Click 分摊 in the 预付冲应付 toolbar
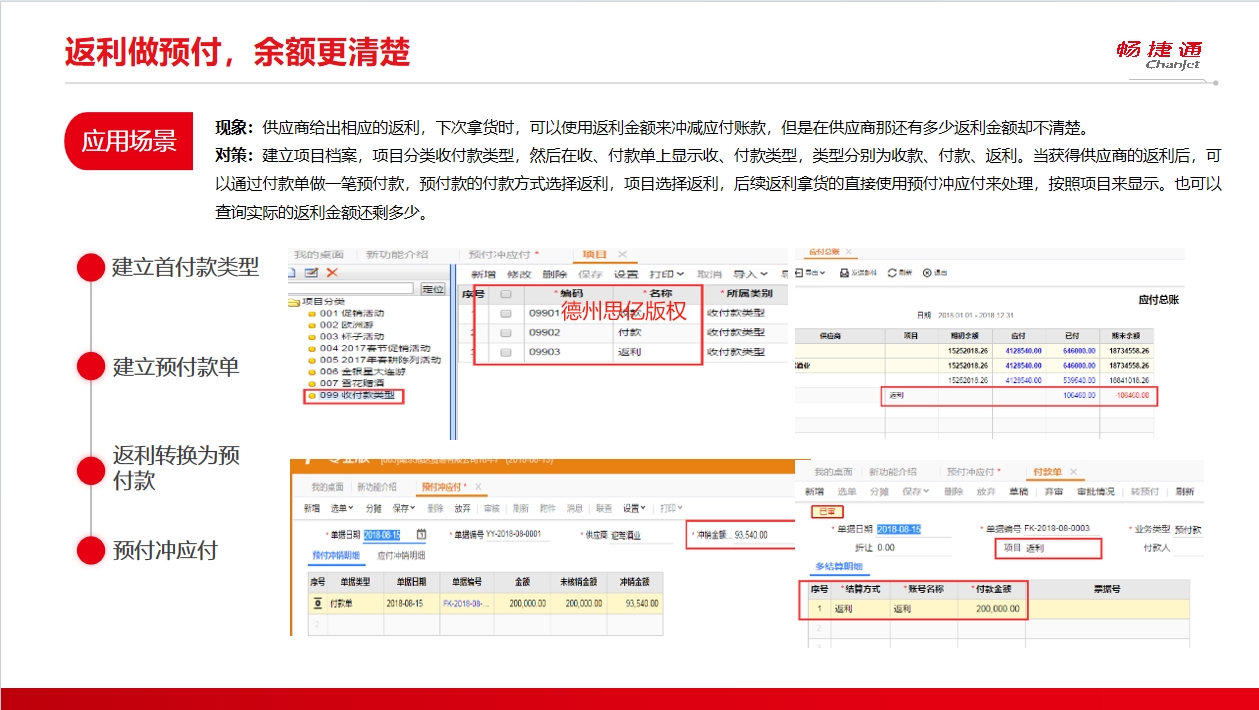This screenshot has height=710, width=1259. (373, 508)
